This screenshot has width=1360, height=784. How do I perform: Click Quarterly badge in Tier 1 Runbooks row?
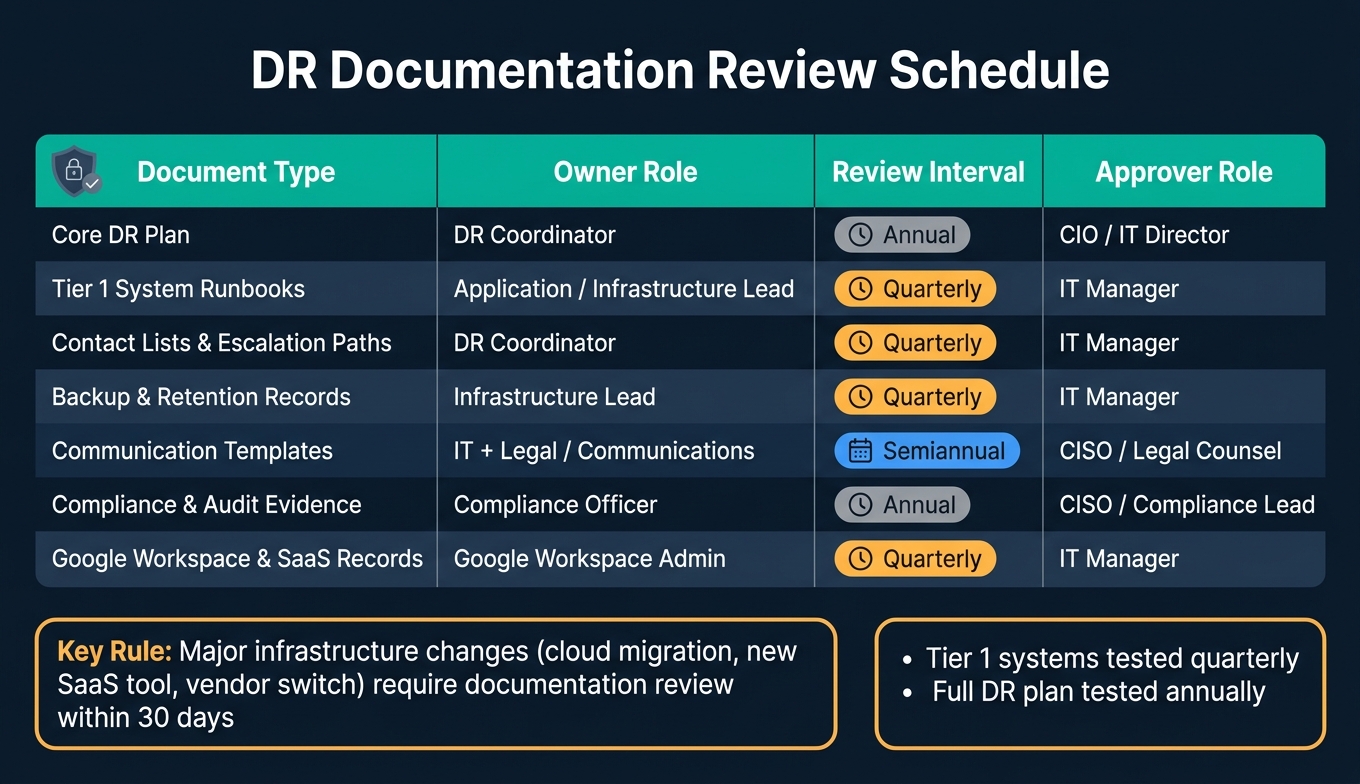pyautogui.click(x=916, y=289)
